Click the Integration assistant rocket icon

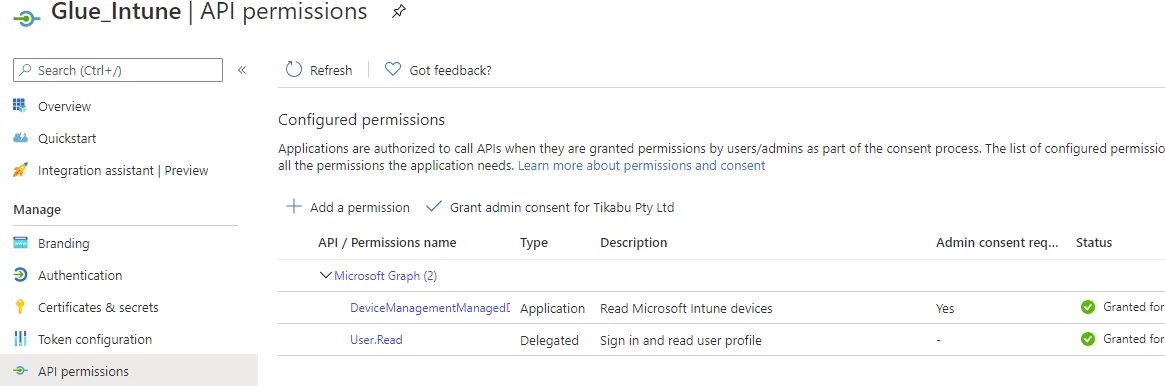coord(20,170)
